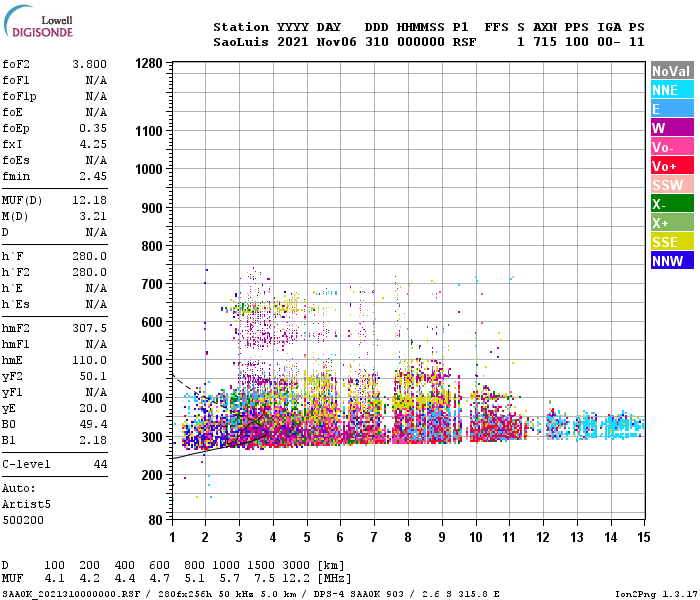Viewport: 700px width, 600px height.
Task: Click the B1 value 2.18
Action: point(93,440)
